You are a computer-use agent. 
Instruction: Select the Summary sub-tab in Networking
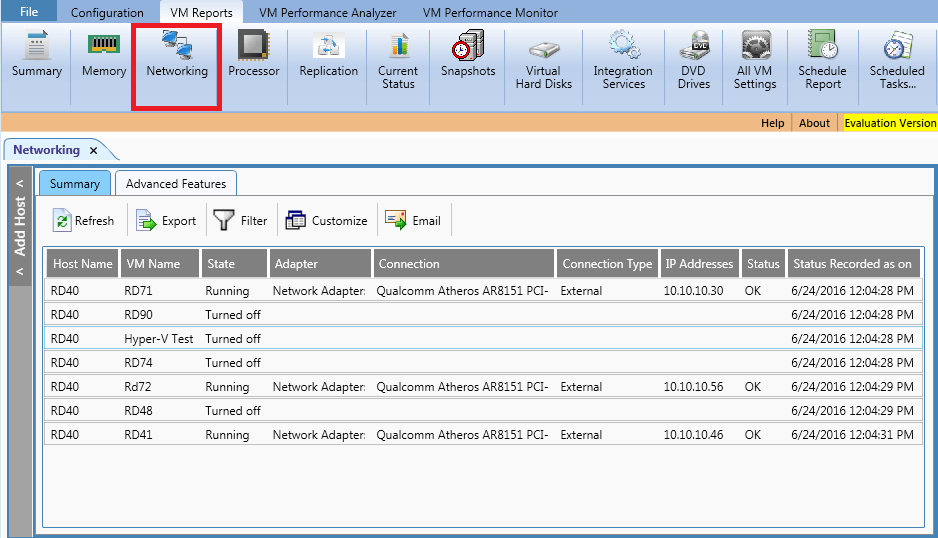coord(75,184)
